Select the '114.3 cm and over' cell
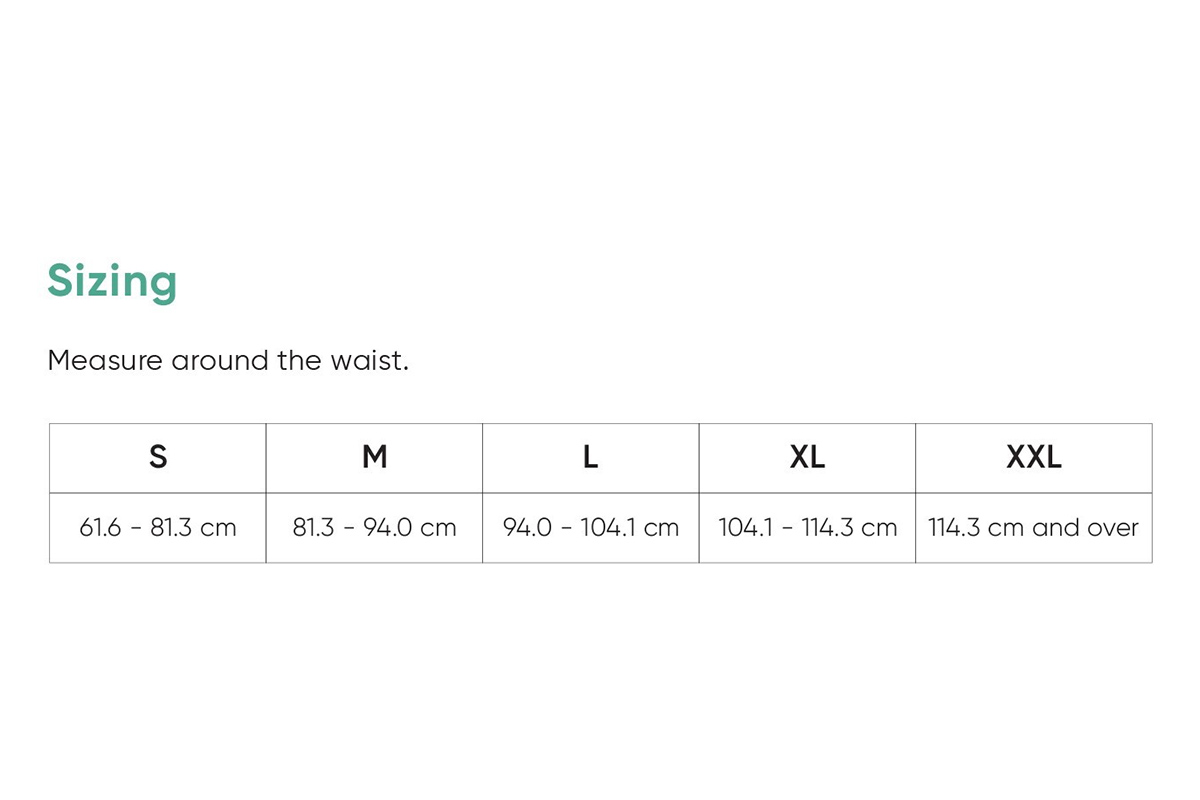1200x800 pixels. [x=1033, y=528]
